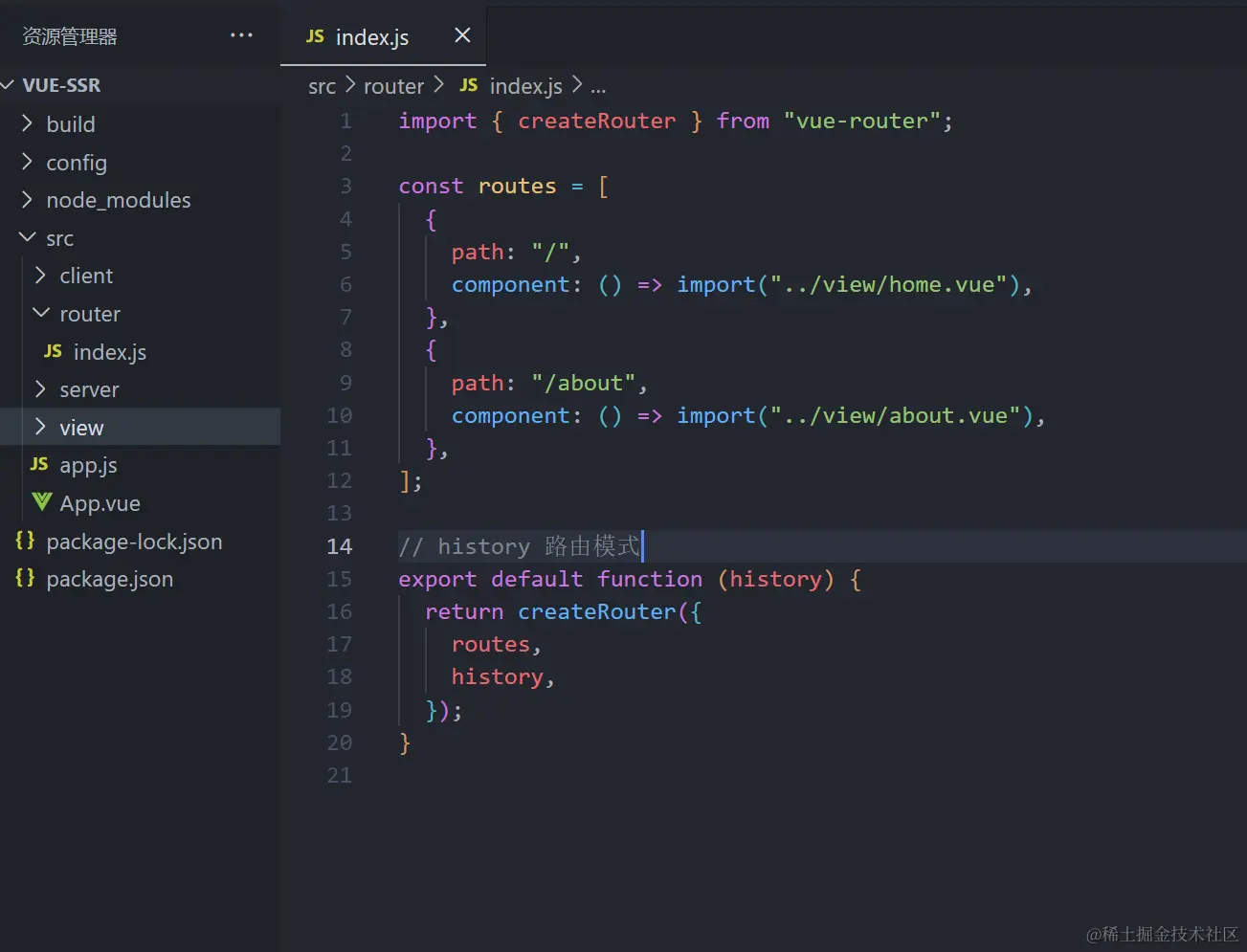Click the index.js breadcrumb segment
The image size is (1247, 952).
pos(525,86)
